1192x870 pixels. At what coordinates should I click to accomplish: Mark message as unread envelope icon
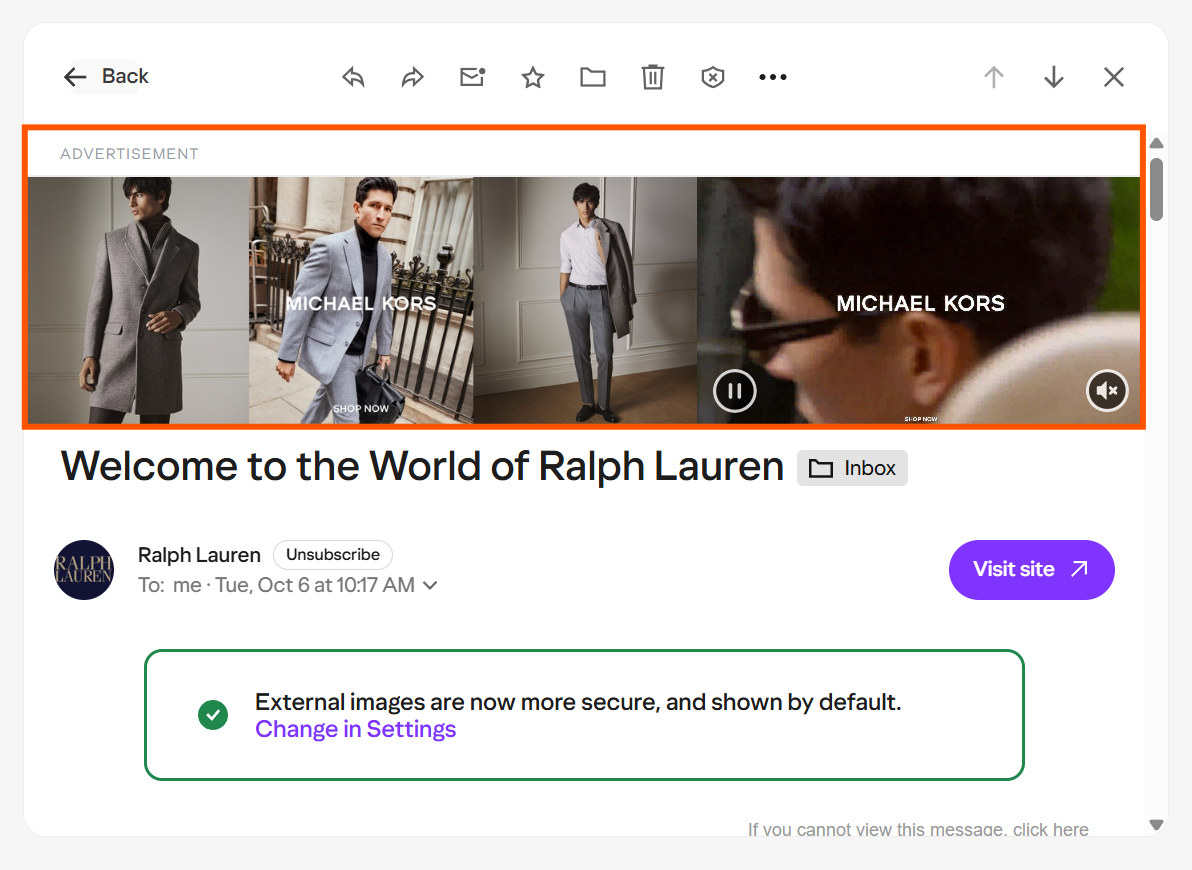coord(473,77)
